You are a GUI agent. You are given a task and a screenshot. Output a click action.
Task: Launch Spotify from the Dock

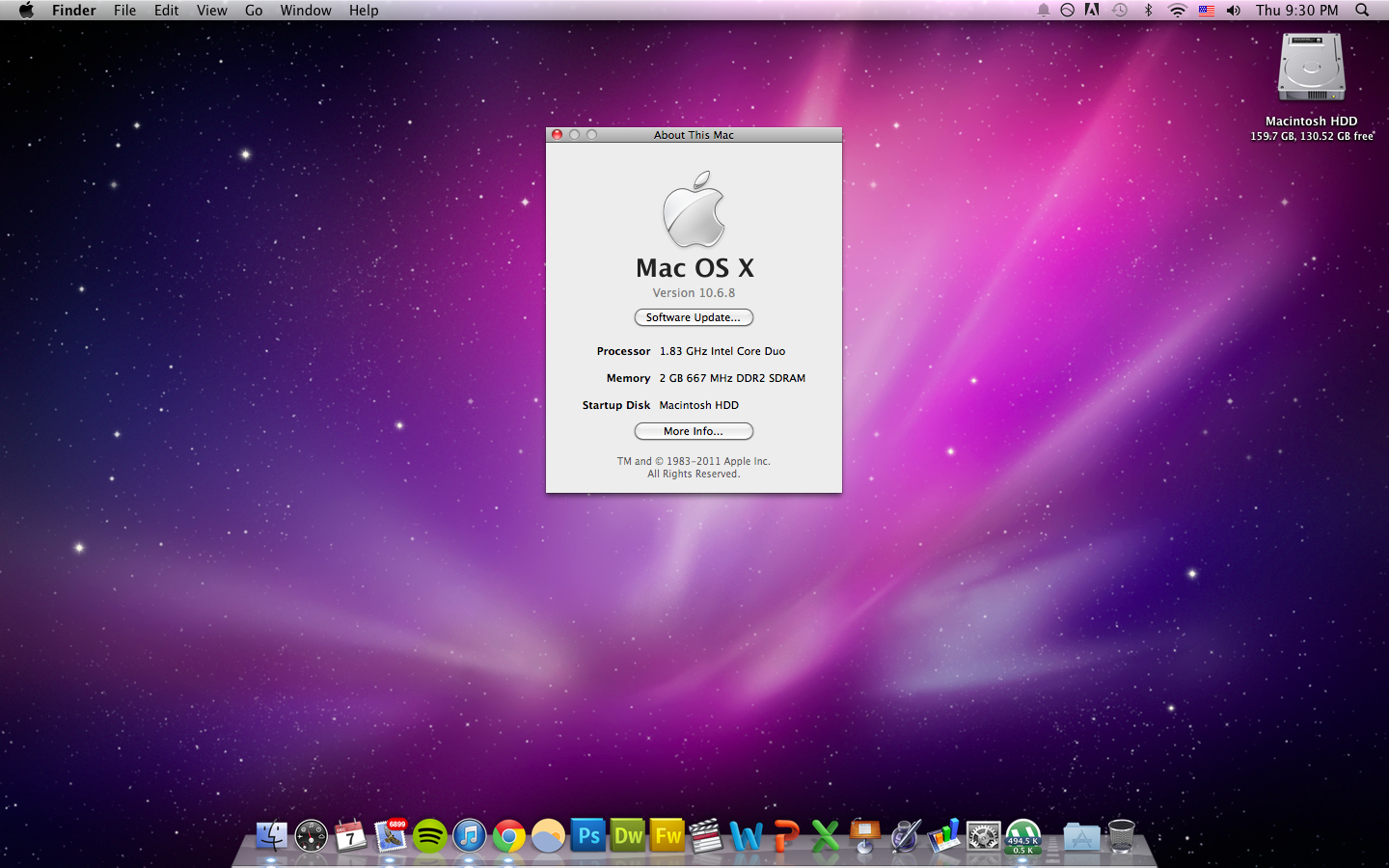coord(430,835)
